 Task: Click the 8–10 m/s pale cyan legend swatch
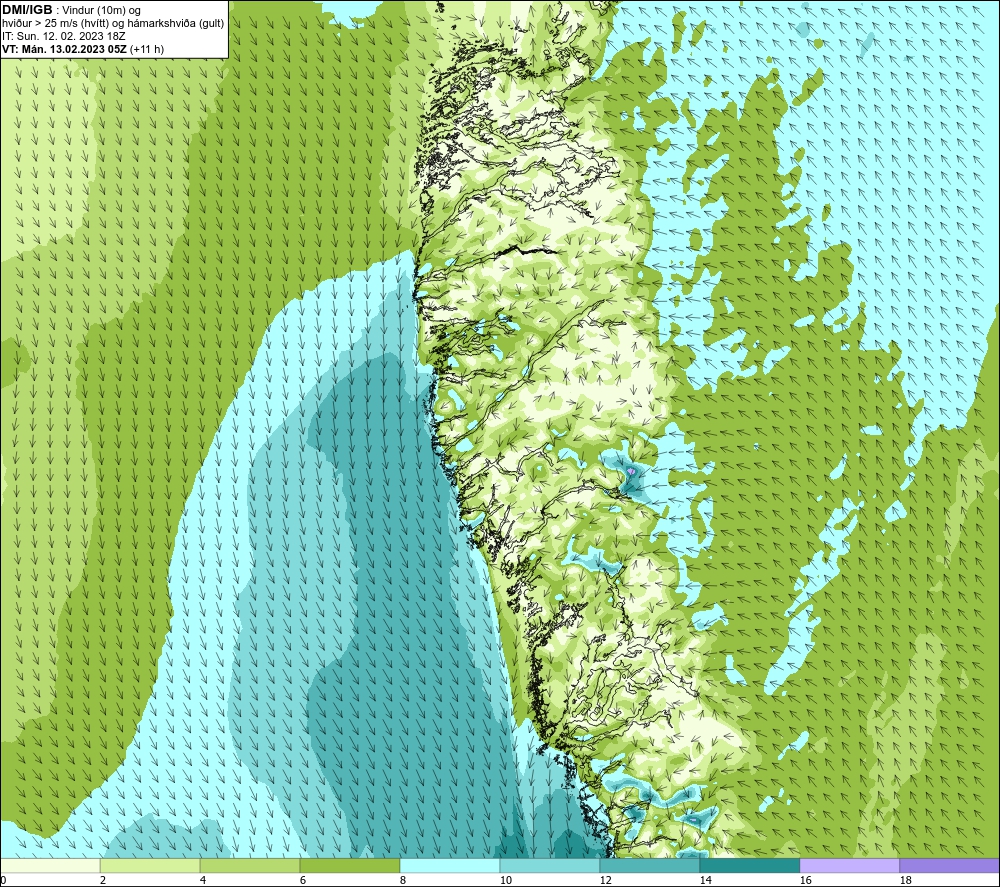click(x=450, y=865)
